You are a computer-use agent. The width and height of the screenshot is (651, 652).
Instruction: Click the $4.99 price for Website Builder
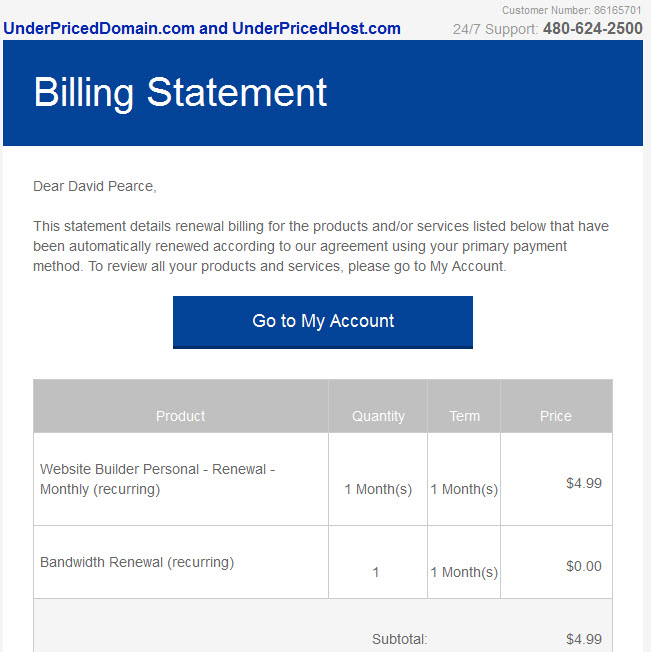point(584,483)
